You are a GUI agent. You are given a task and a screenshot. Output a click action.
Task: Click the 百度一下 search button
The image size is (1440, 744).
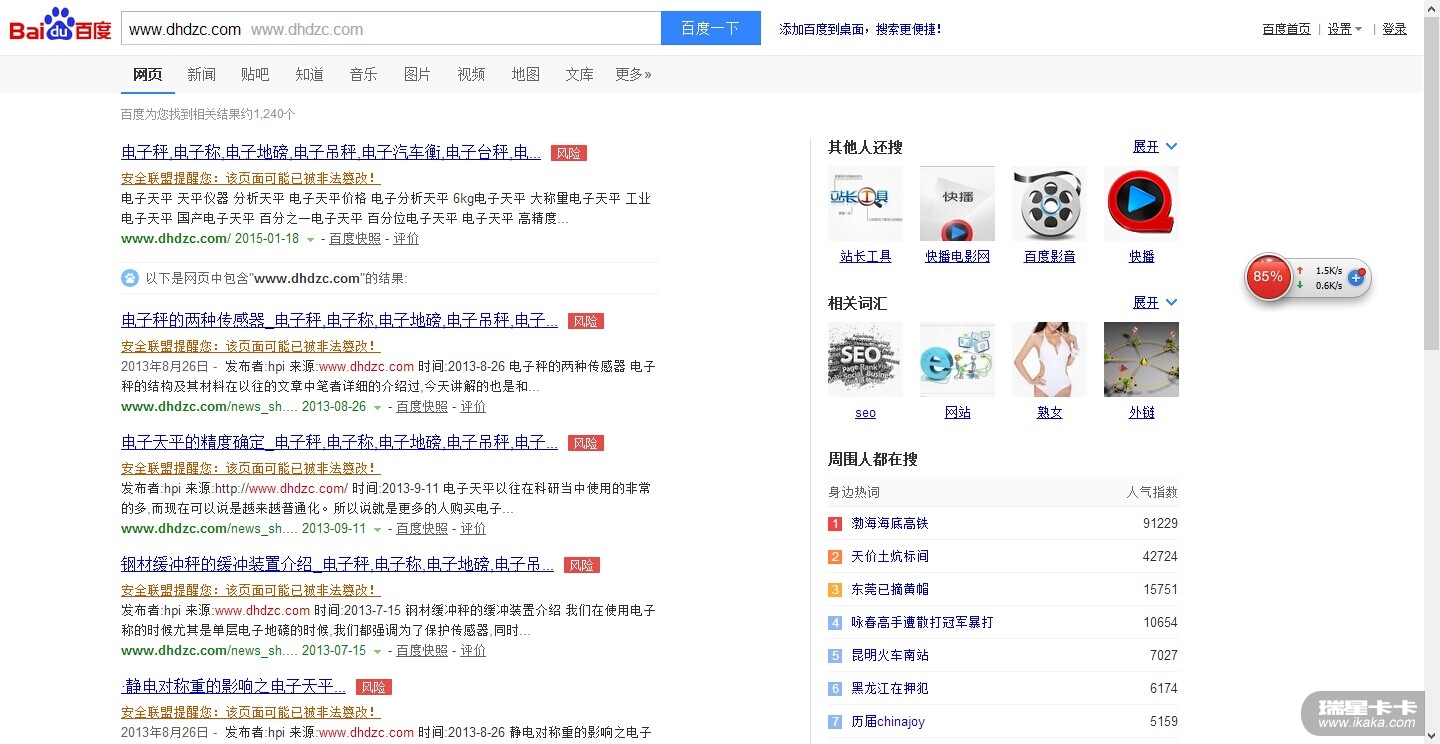coord(711,28)
